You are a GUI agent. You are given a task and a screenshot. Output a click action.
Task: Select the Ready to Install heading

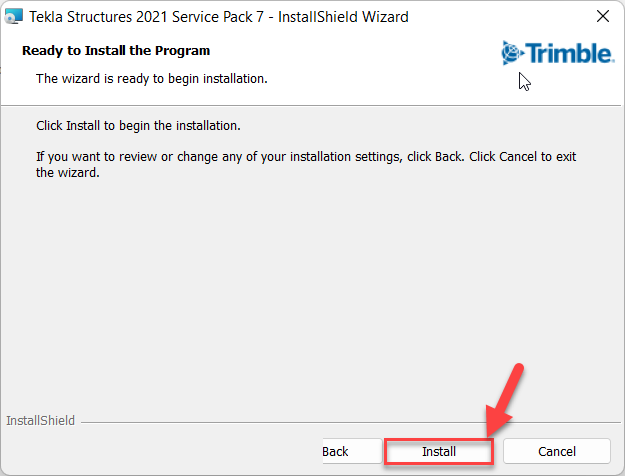click(x=116, y=50)
